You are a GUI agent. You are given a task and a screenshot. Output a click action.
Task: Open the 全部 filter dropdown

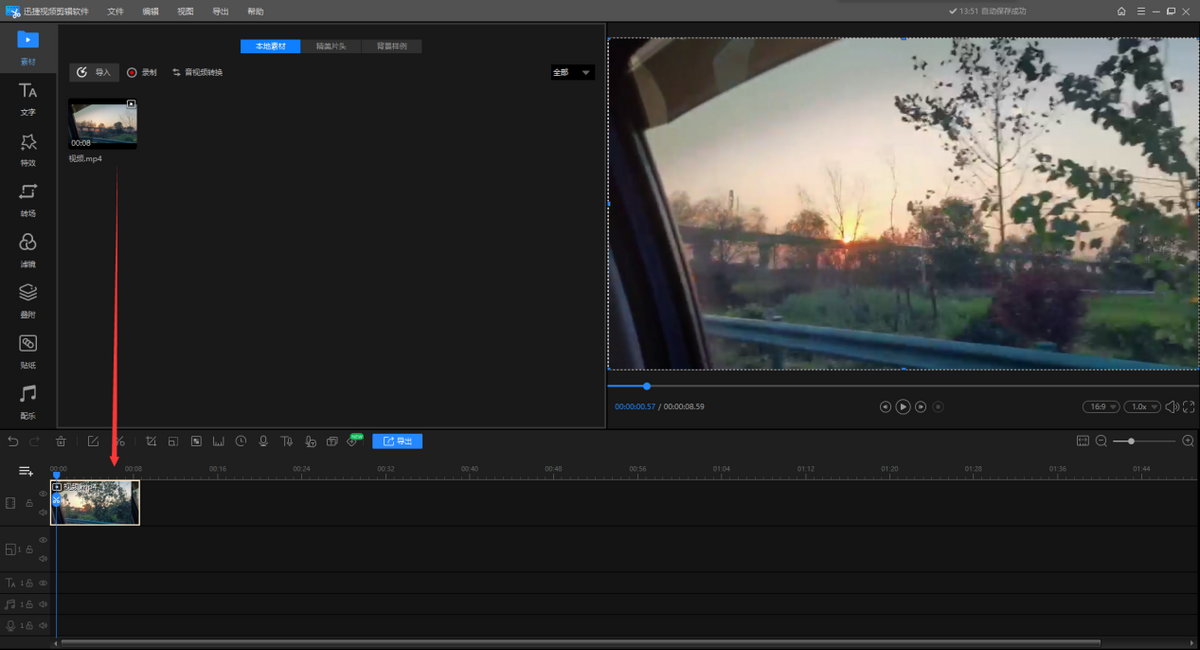[573, 73]
